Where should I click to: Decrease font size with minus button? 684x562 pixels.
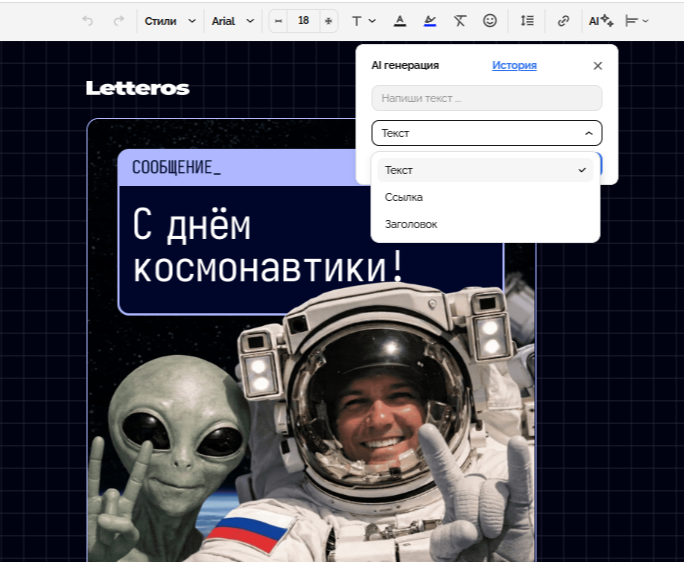pyautogui.click(x=278, y=20)
